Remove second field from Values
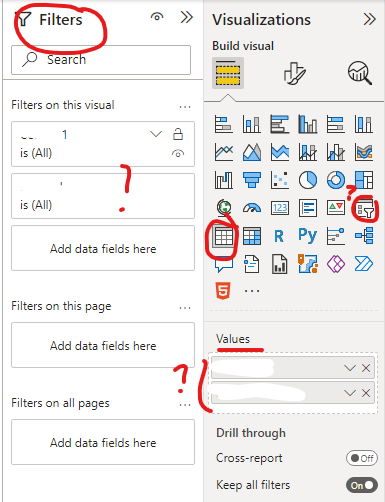 pyautogui.click(x=366, y=393)
